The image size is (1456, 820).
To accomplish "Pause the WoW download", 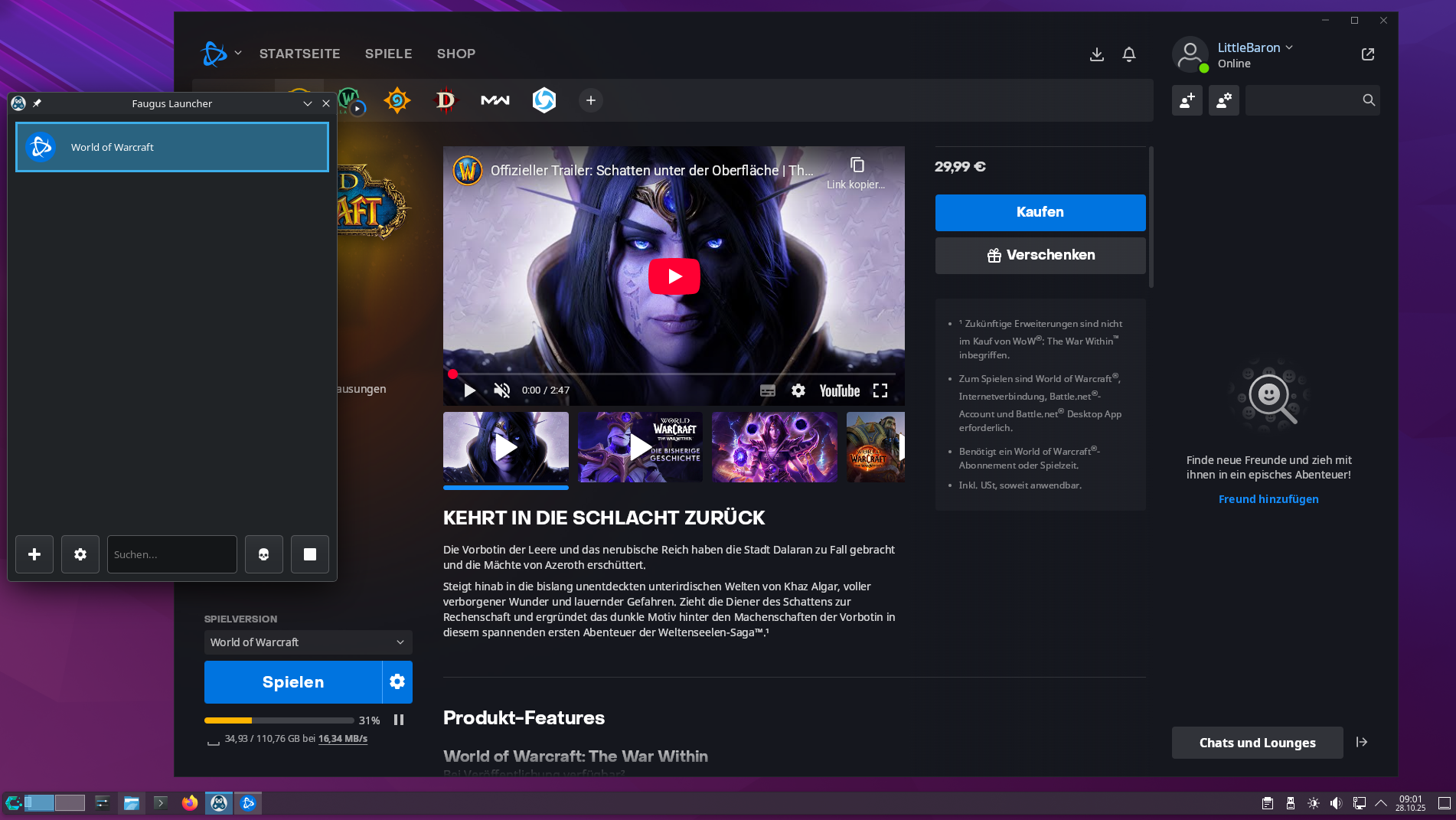I will tap(398, 720).
